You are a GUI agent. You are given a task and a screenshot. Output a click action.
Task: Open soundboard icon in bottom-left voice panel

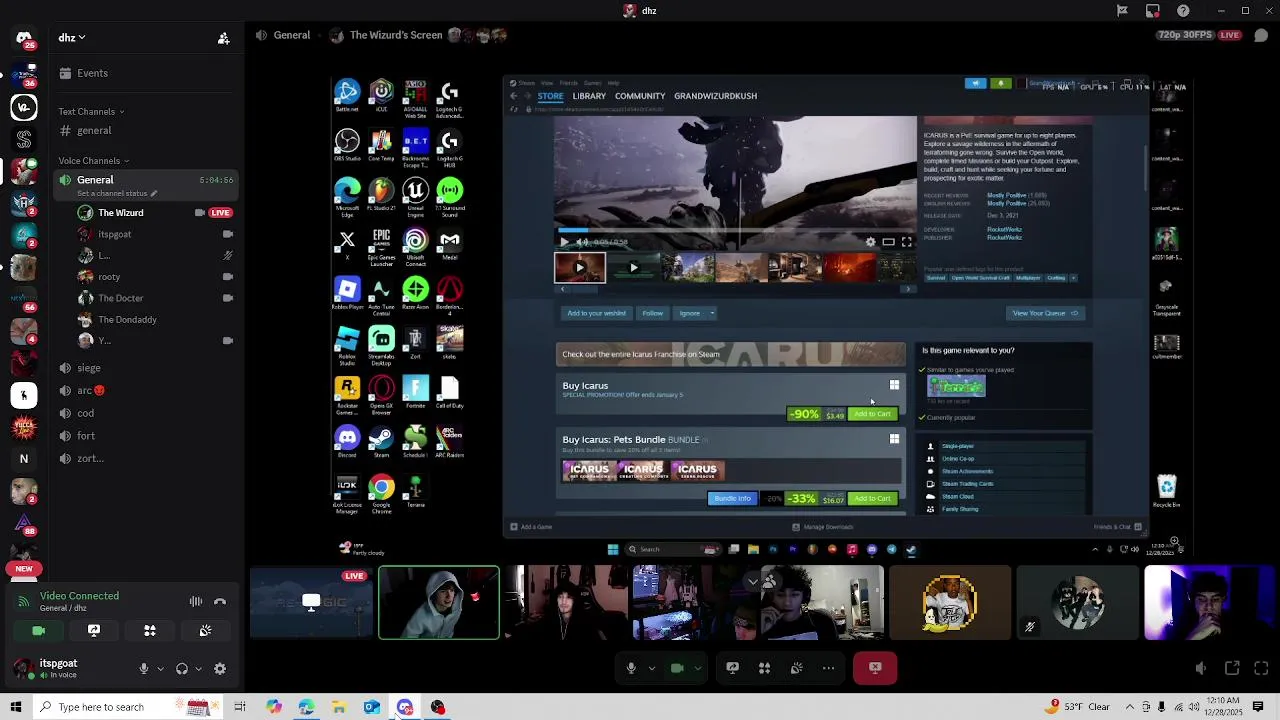point(205,631)
